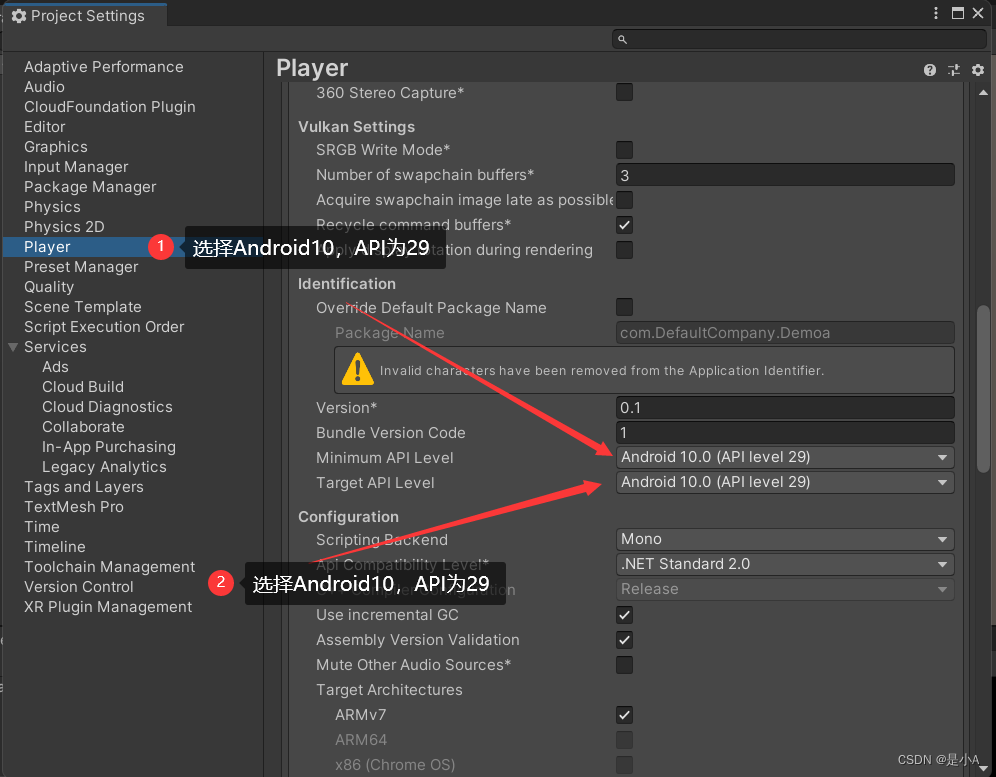Image resolution: width=996 pixels, height=777 pixels.
Task: Open Package Manager settings
Action: tap(90, 187)
